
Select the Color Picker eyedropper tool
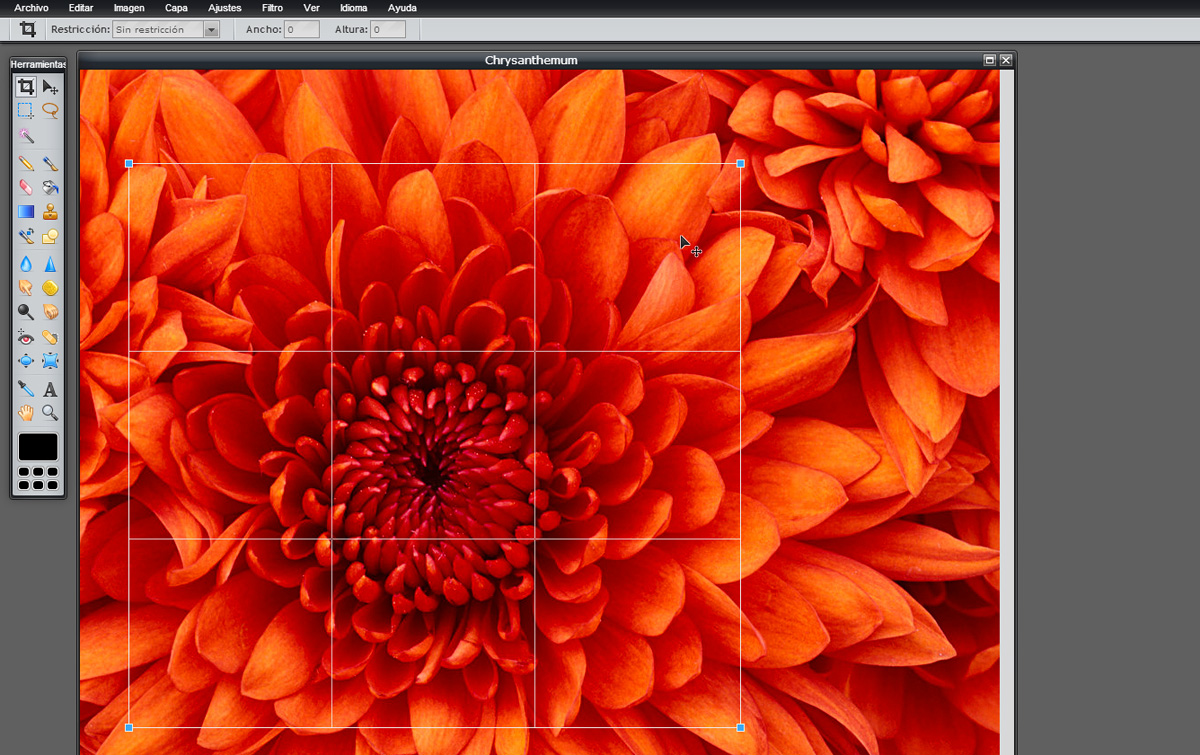click(x=26, y=389)
